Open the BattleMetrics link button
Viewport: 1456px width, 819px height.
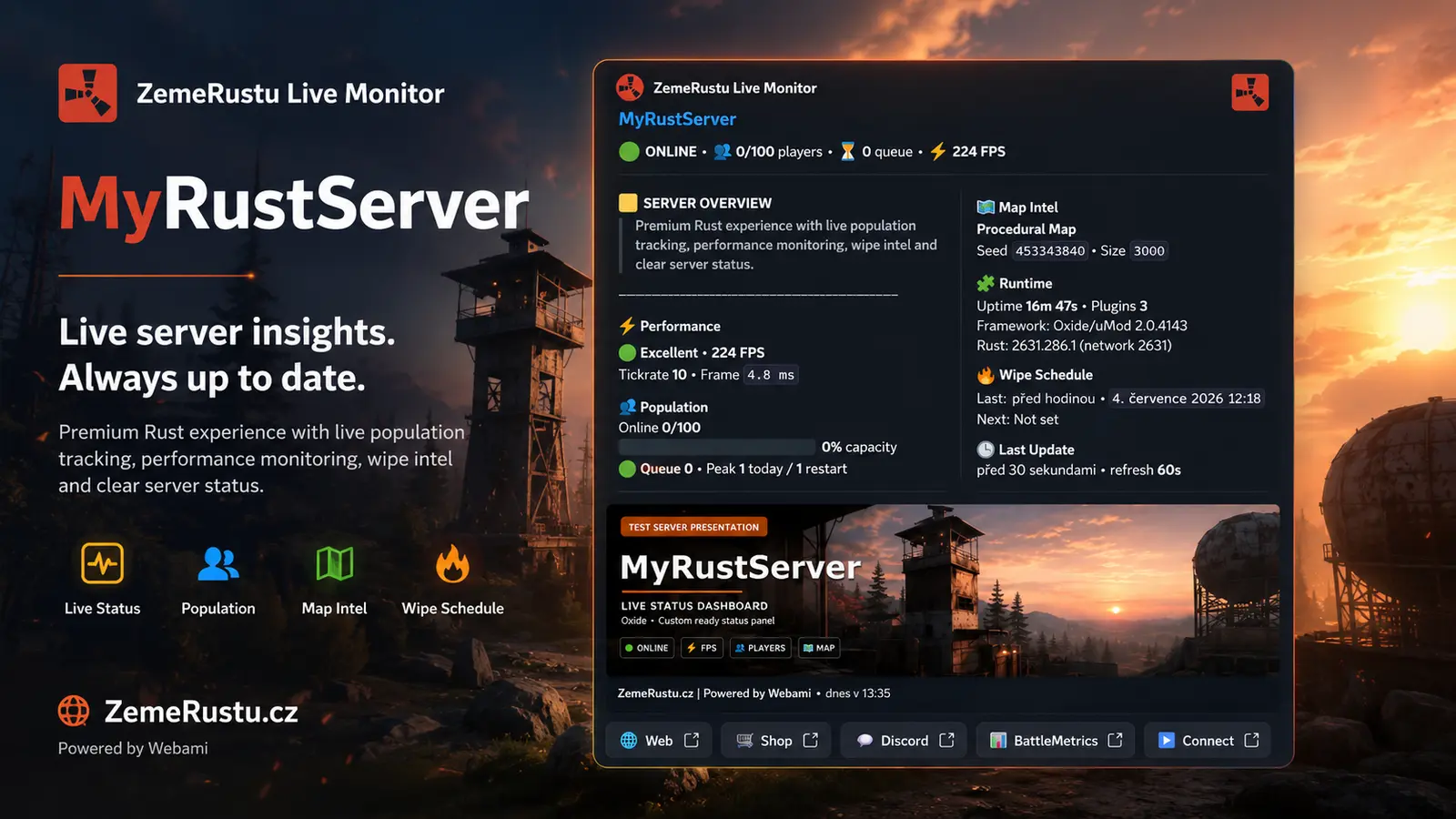click(x=1056, y=741)
